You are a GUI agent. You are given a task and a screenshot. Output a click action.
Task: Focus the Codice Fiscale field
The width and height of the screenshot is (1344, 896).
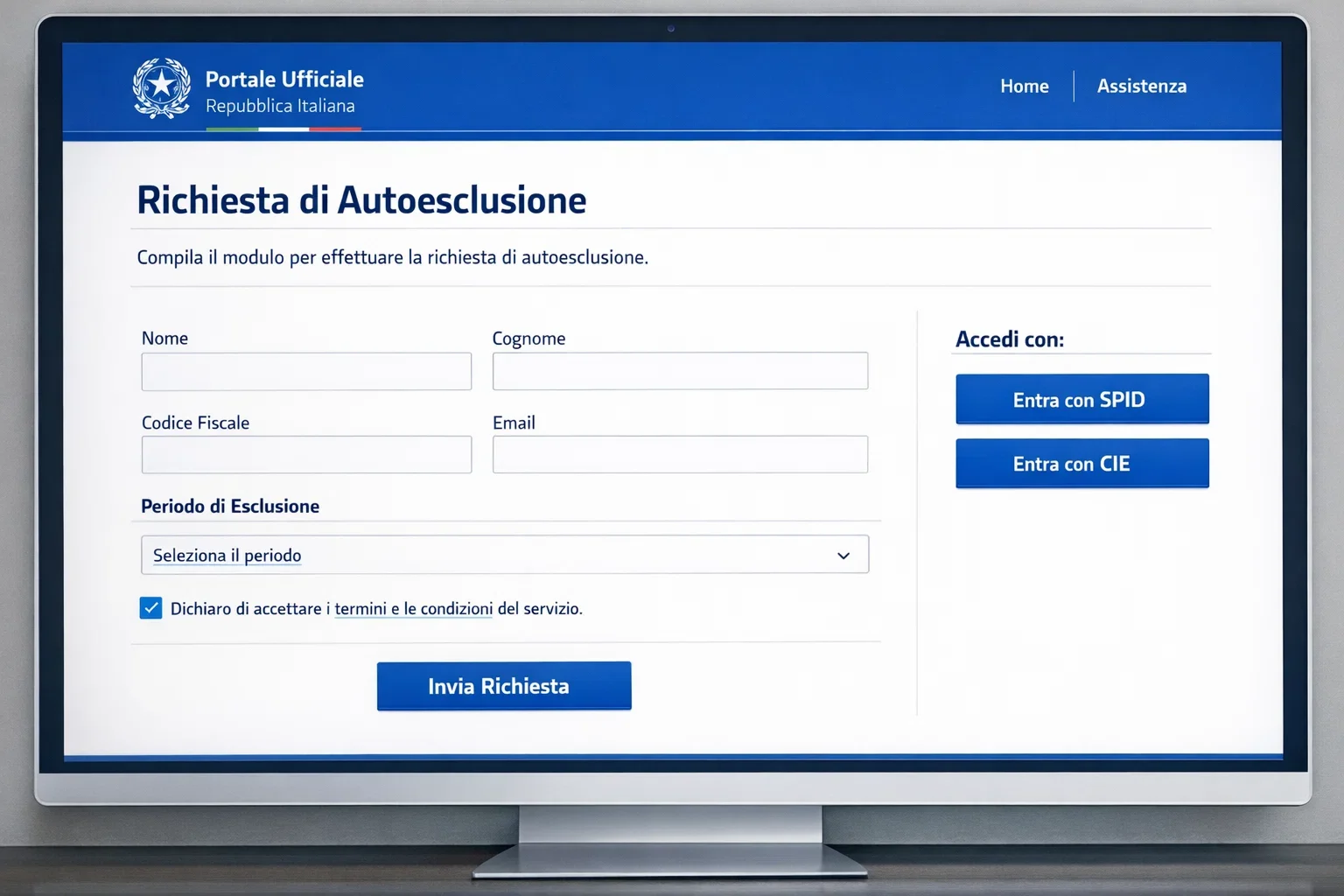pyautogui.click(x=306, y=454)
